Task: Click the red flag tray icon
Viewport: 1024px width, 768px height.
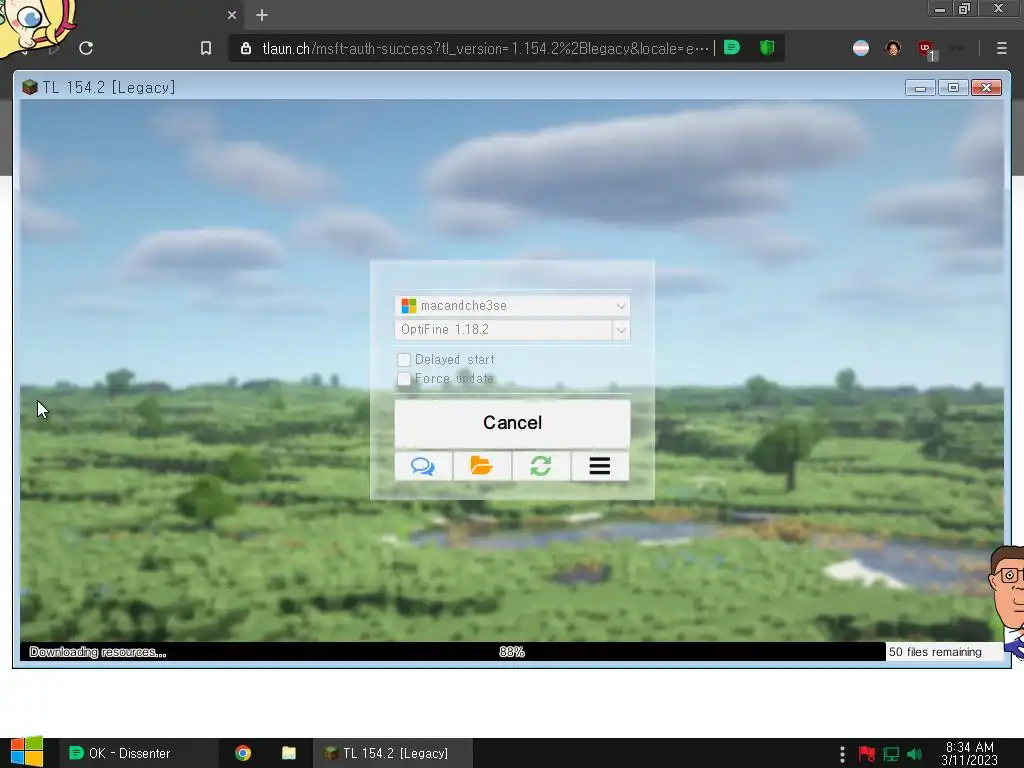Action: click(867, 754)
